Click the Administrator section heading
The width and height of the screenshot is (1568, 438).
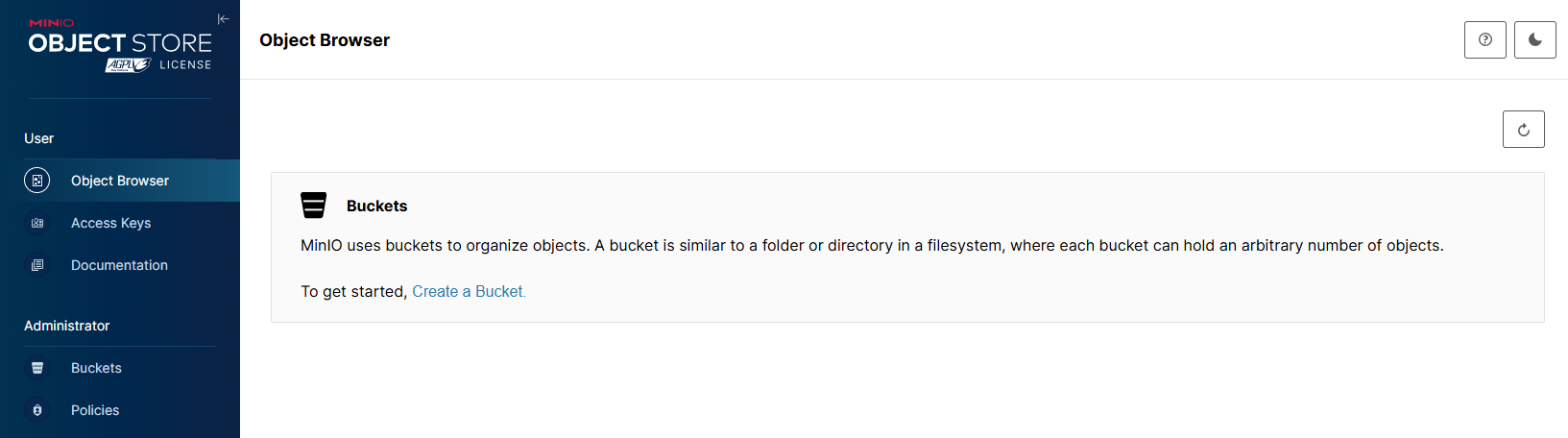click(67, 326)
